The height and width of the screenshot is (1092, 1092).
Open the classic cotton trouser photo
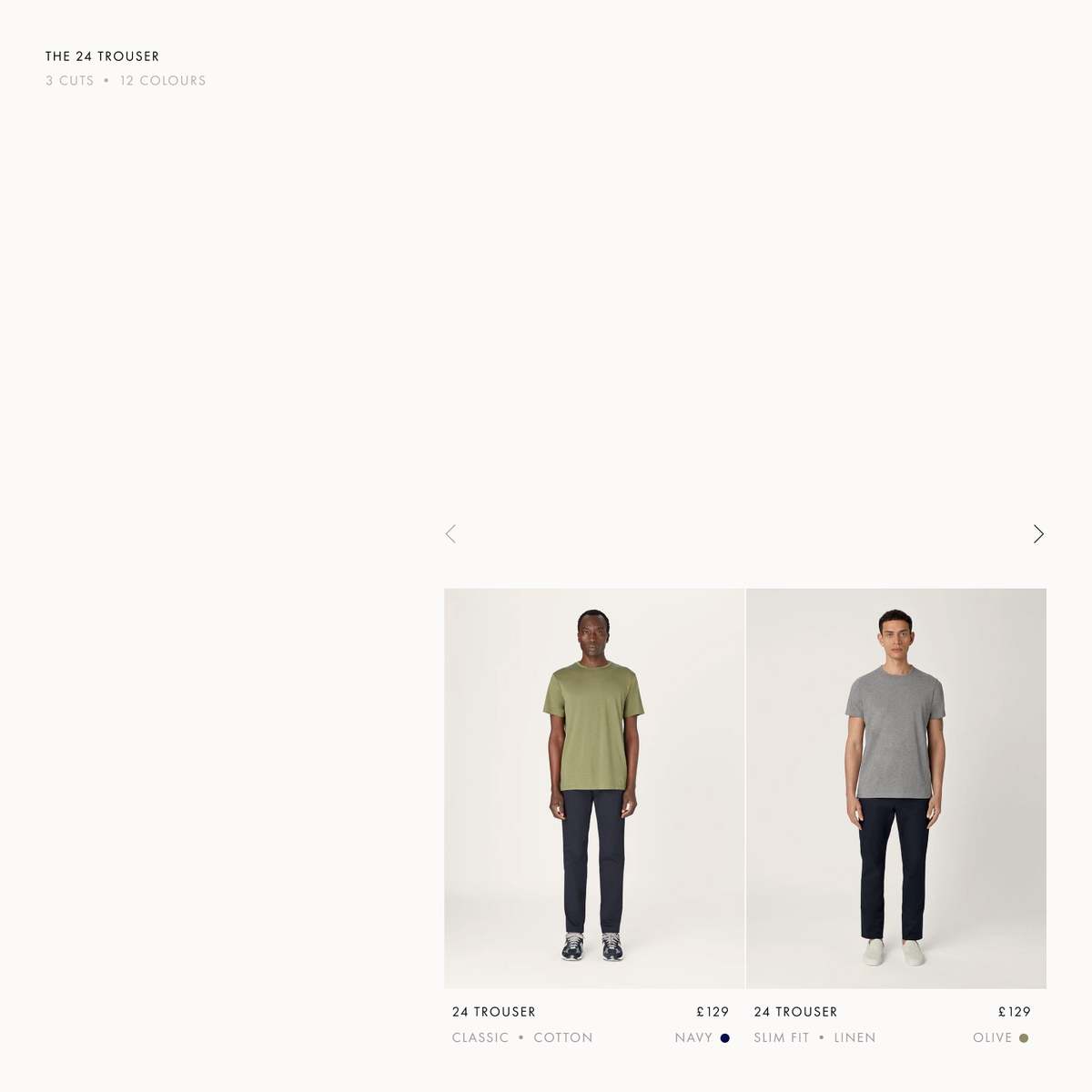point(594,788)
